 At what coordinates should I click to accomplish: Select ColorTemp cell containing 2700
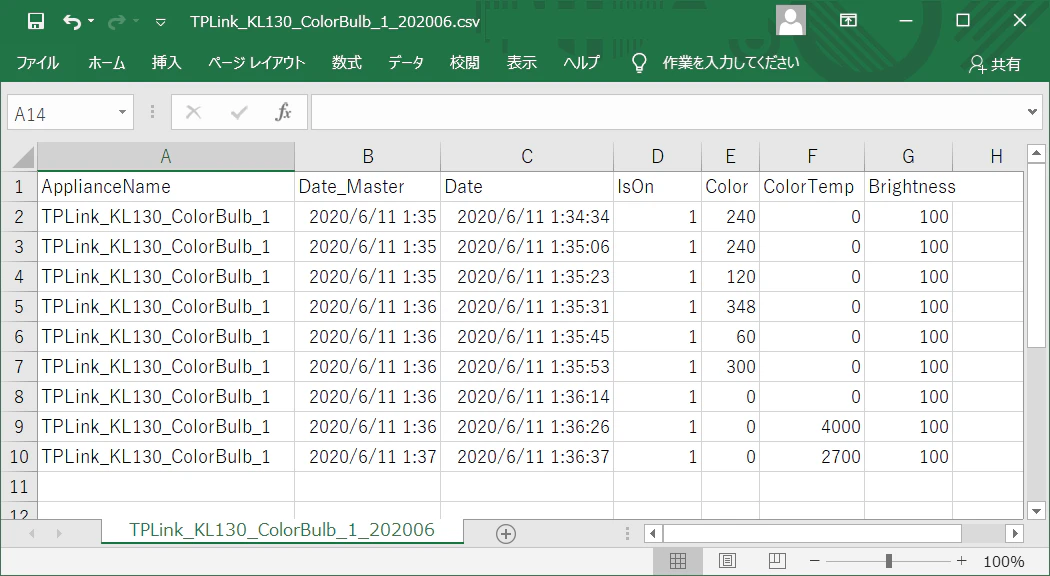click(812, 457)
